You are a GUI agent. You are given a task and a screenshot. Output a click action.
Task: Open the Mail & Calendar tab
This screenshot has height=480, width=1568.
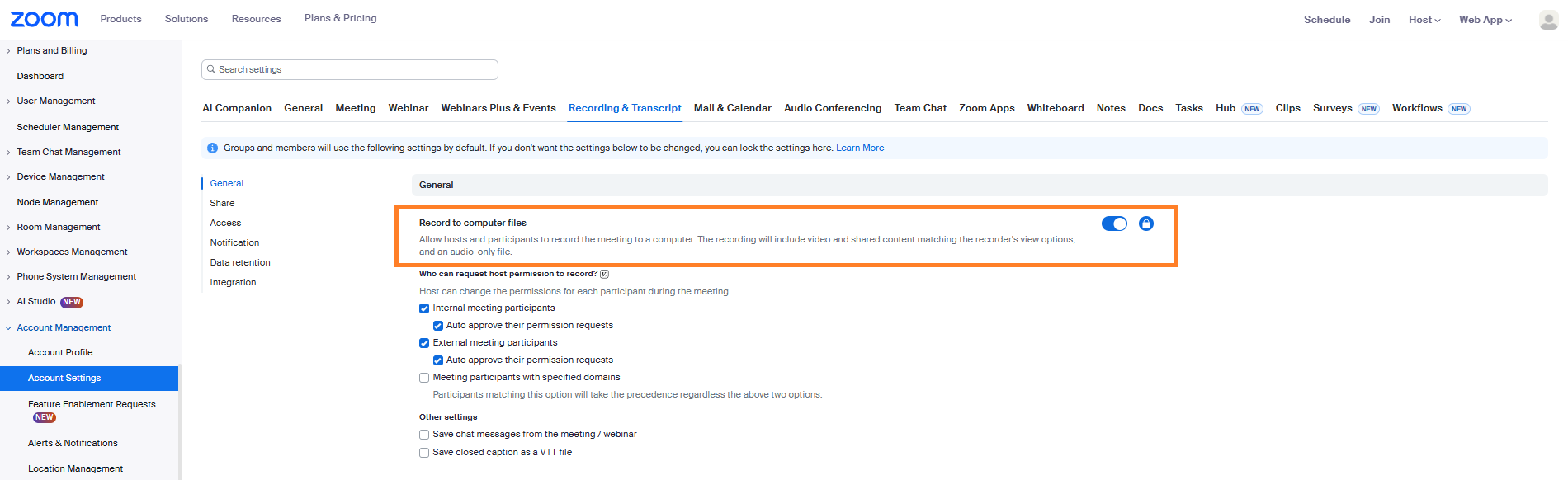733,108
